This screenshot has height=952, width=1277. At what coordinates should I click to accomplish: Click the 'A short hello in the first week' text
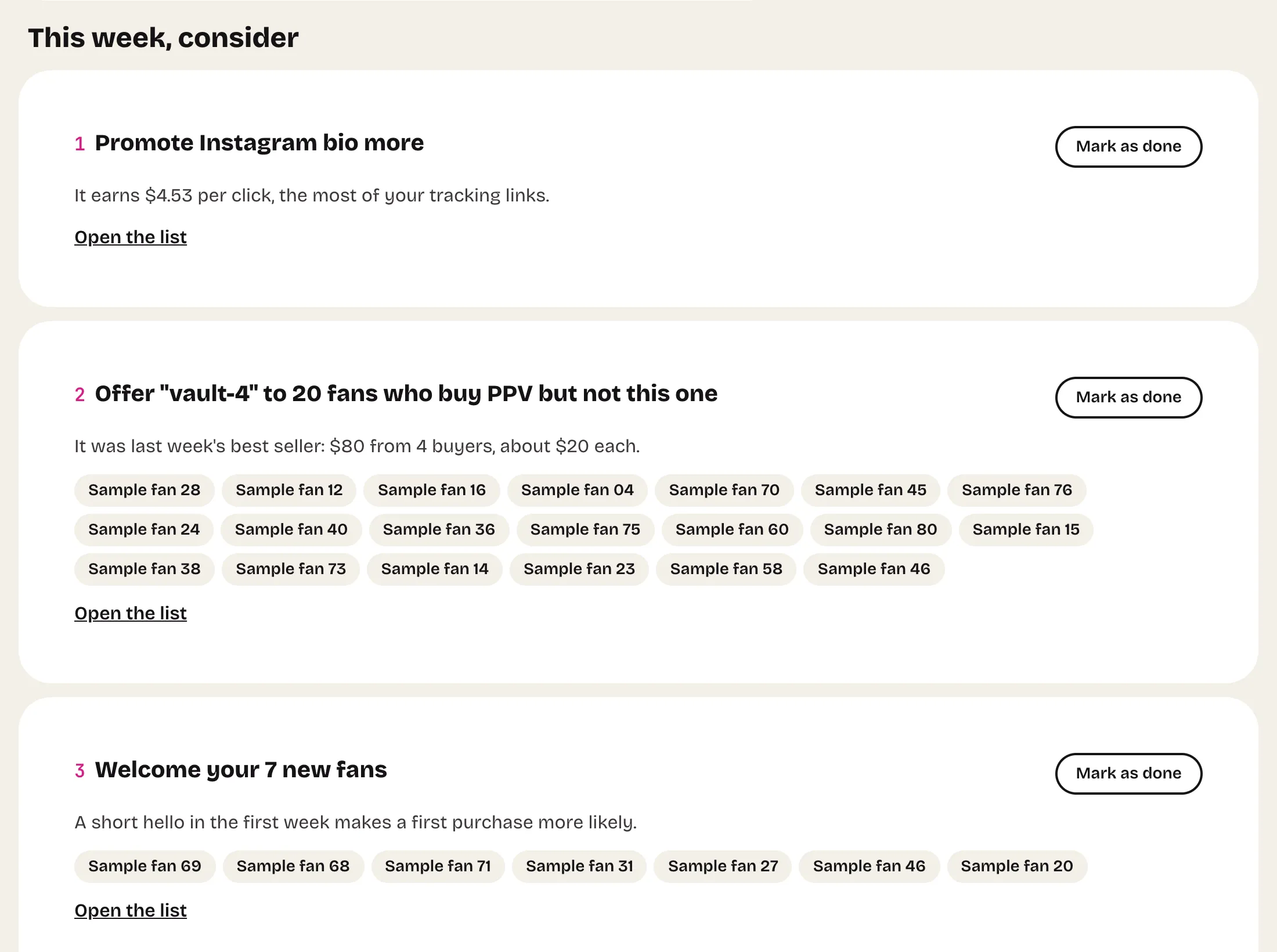coord(356,823)
